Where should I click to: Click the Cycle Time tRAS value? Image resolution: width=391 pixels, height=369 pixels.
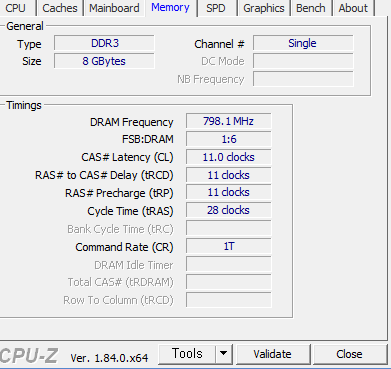click(228, 210)
